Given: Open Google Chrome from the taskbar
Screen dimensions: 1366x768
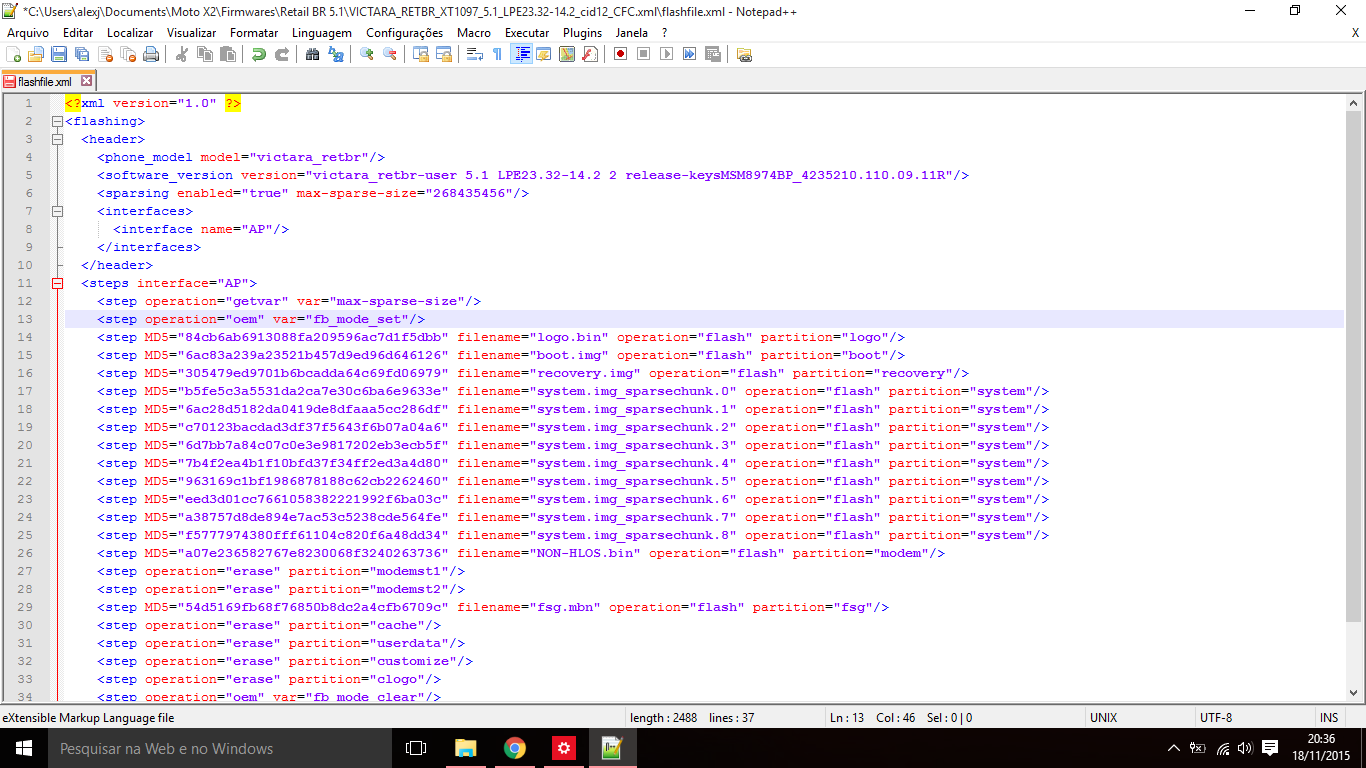Looking at the screenshot, I should pos(515,748).
